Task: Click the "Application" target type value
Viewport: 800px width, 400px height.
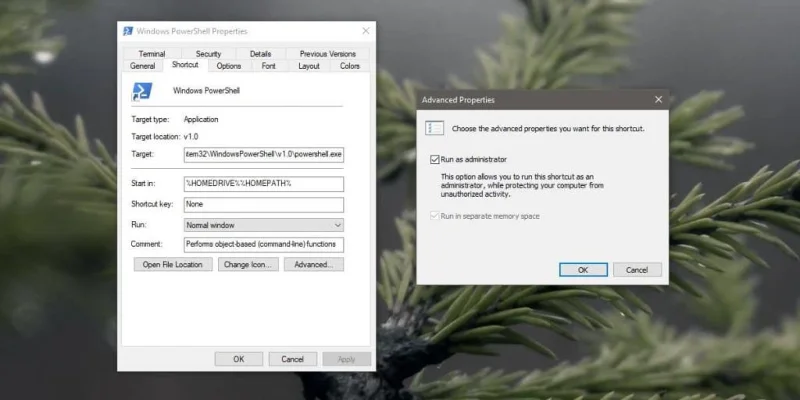Action: [x=201, y=119]
